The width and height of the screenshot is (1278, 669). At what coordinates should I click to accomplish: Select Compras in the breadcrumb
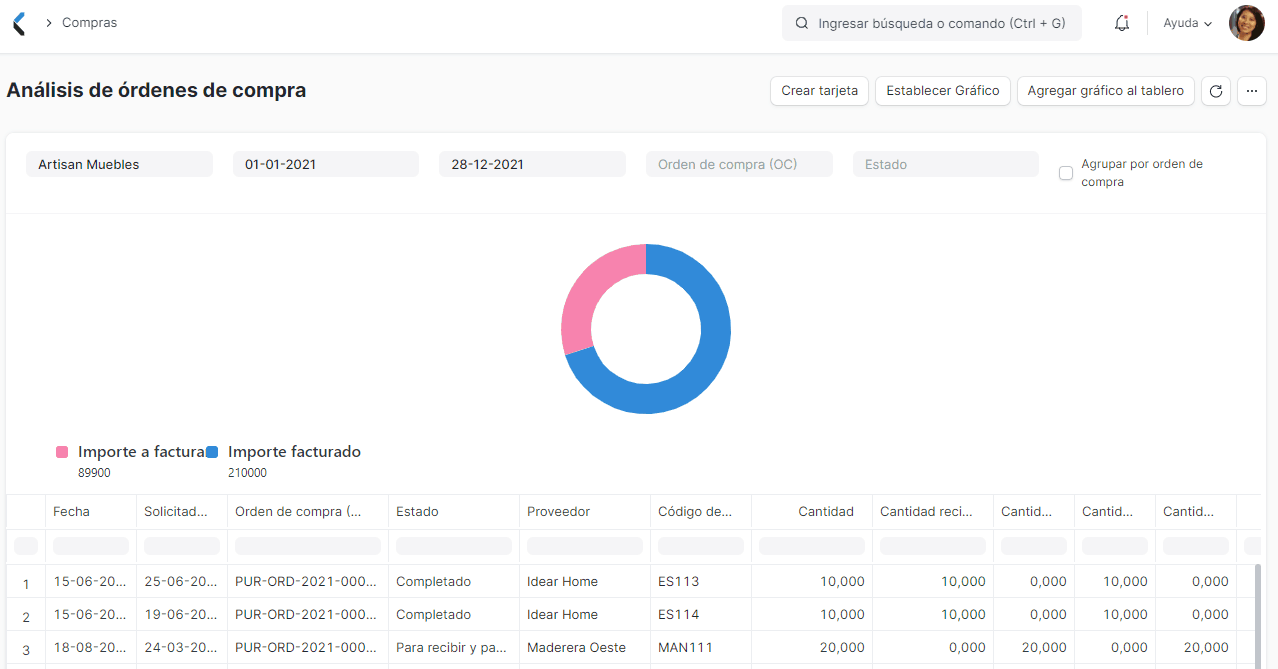click(x=90, y=22)
